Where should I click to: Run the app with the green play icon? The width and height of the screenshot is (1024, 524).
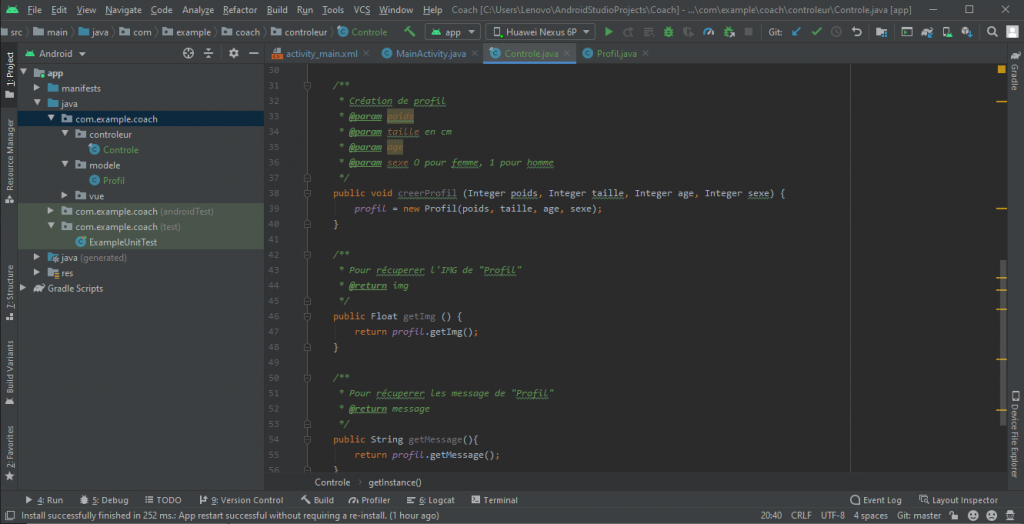[608, 32]
